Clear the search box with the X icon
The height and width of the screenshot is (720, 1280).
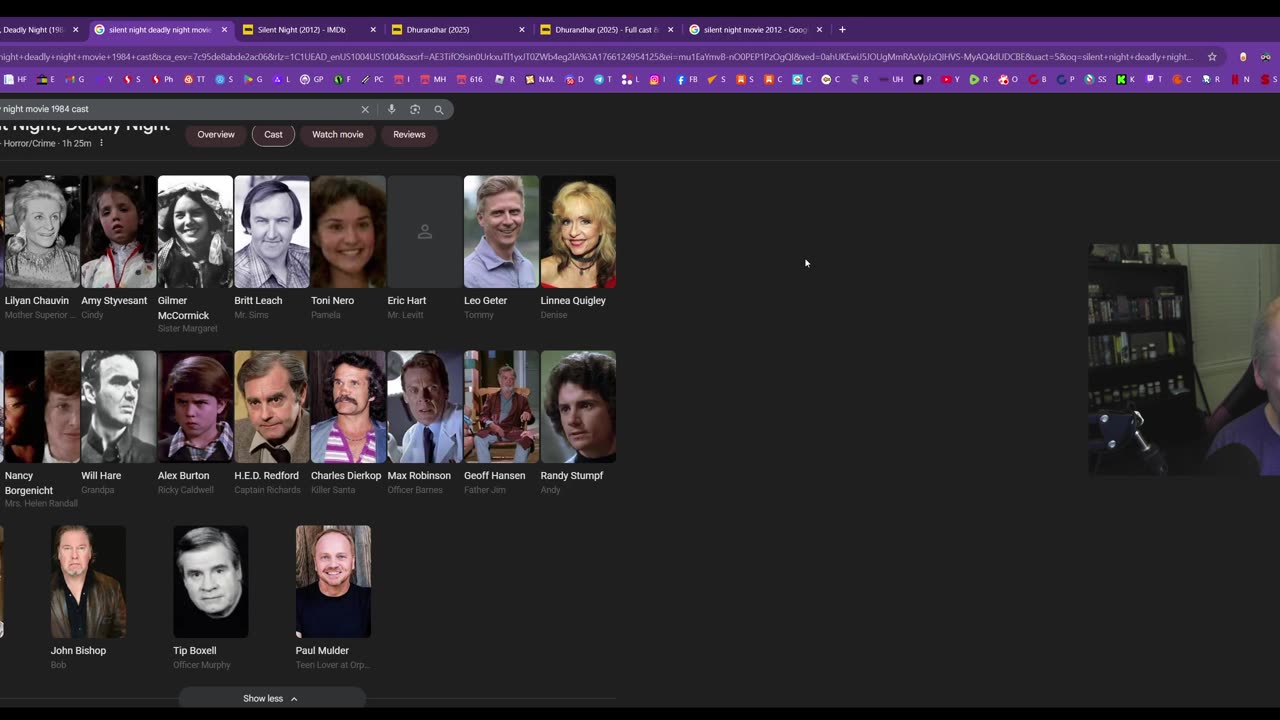365,109
